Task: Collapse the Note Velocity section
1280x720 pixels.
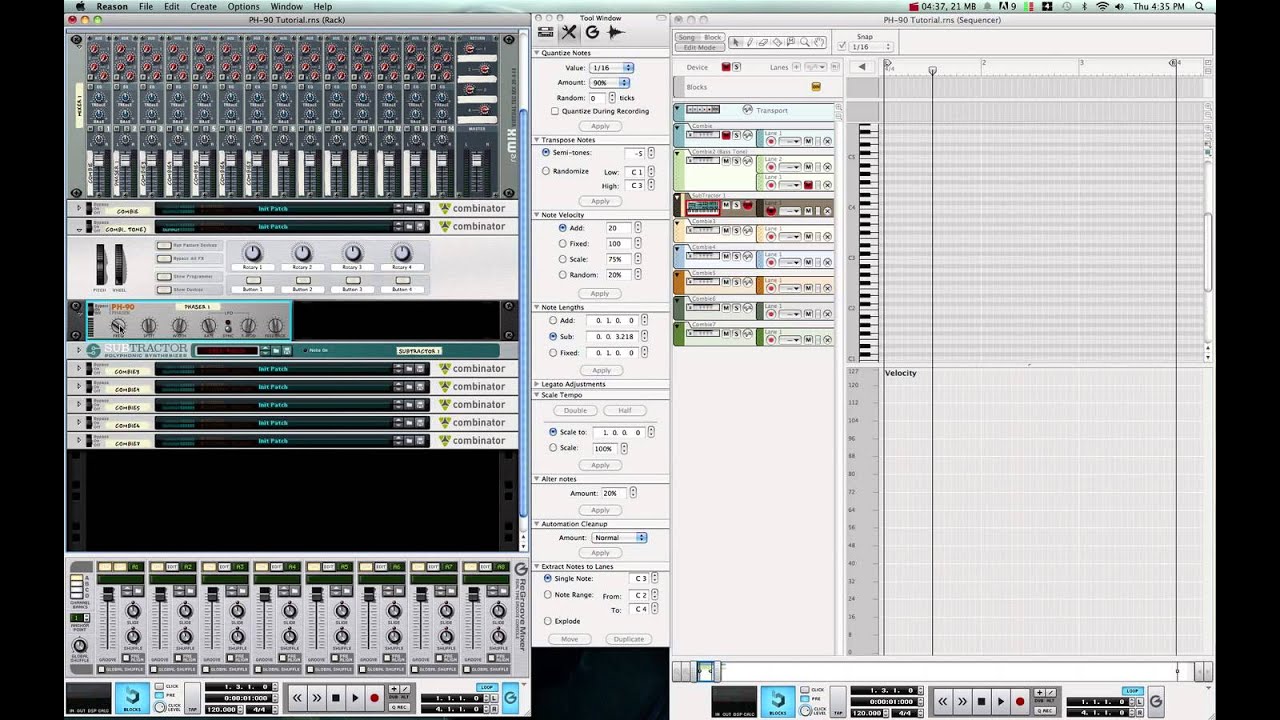Action: point(536,215)
